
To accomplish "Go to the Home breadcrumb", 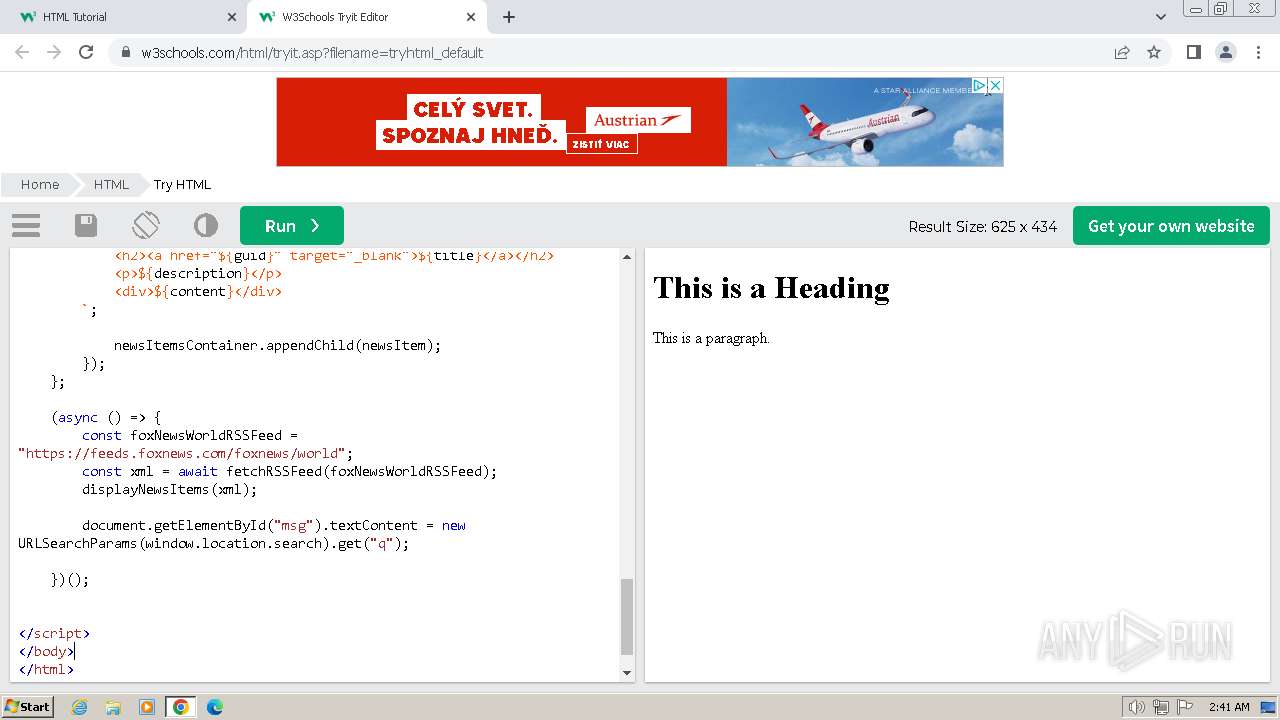I will 40,184.
